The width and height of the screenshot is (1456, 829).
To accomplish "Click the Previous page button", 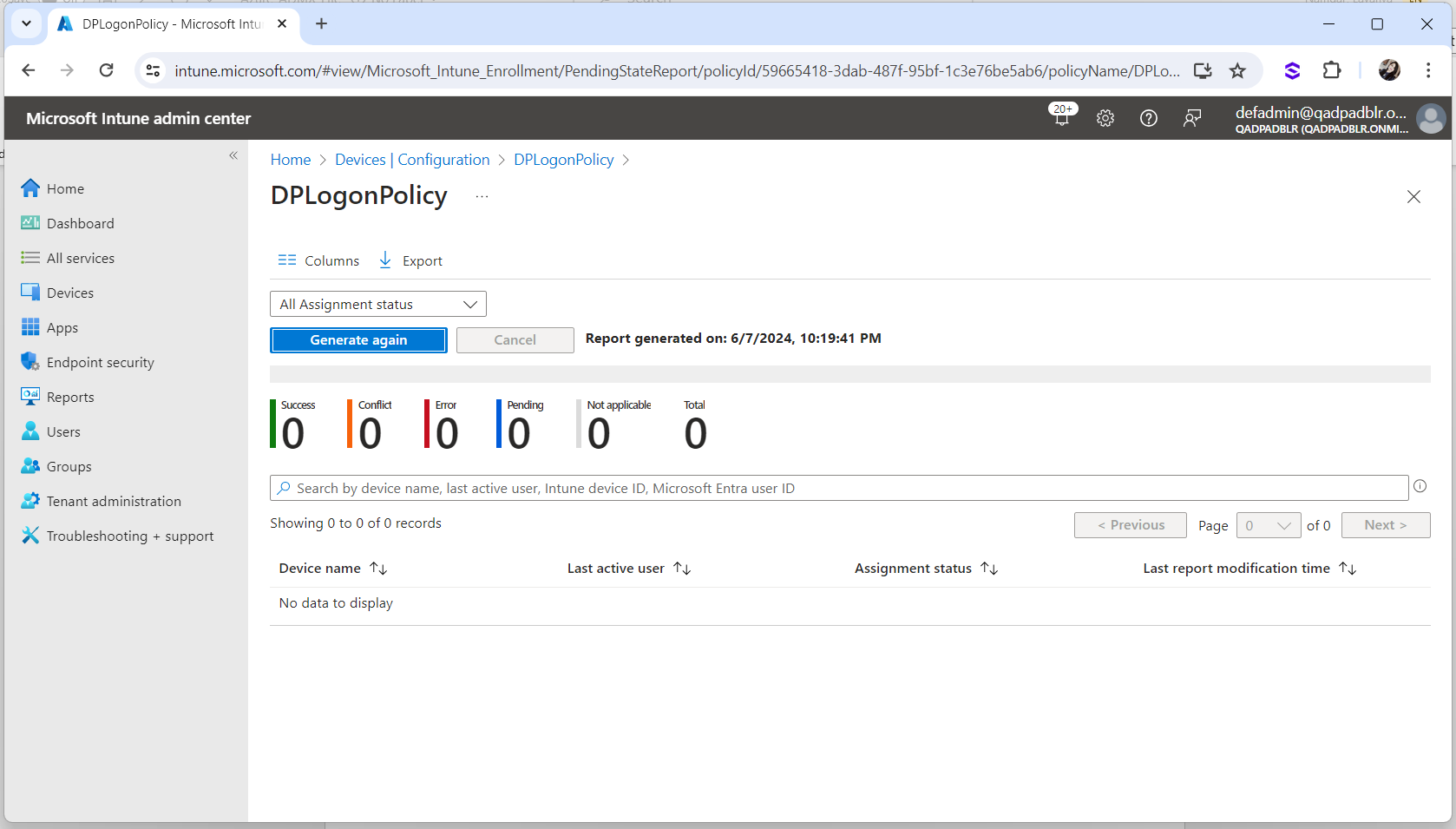I will click(x=1131, y=525).
